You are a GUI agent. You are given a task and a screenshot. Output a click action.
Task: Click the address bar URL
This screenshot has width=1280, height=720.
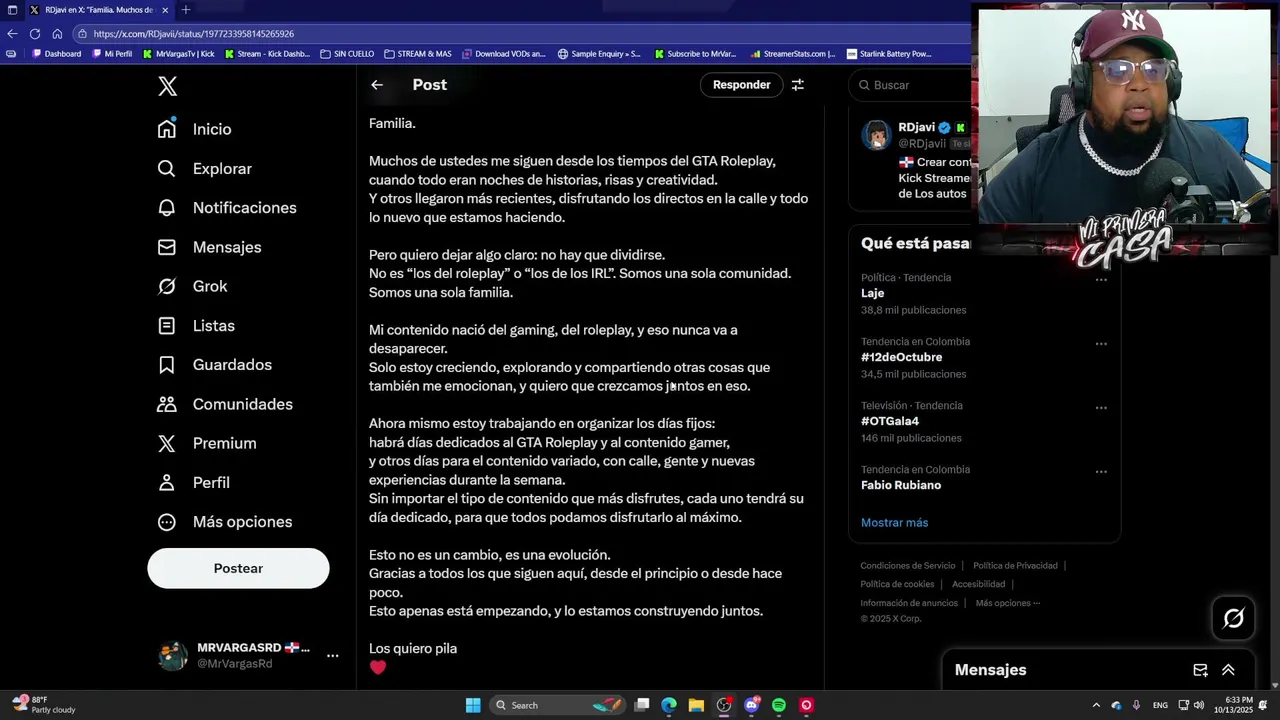(193, 33)
